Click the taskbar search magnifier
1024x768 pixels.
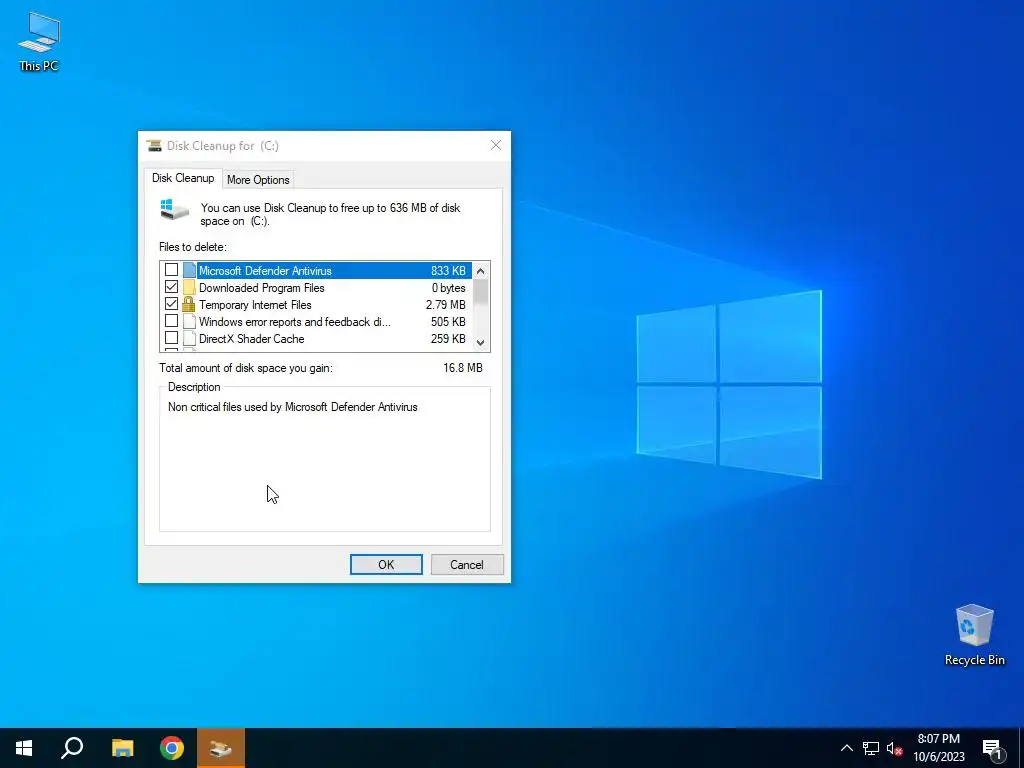(72, 748)
